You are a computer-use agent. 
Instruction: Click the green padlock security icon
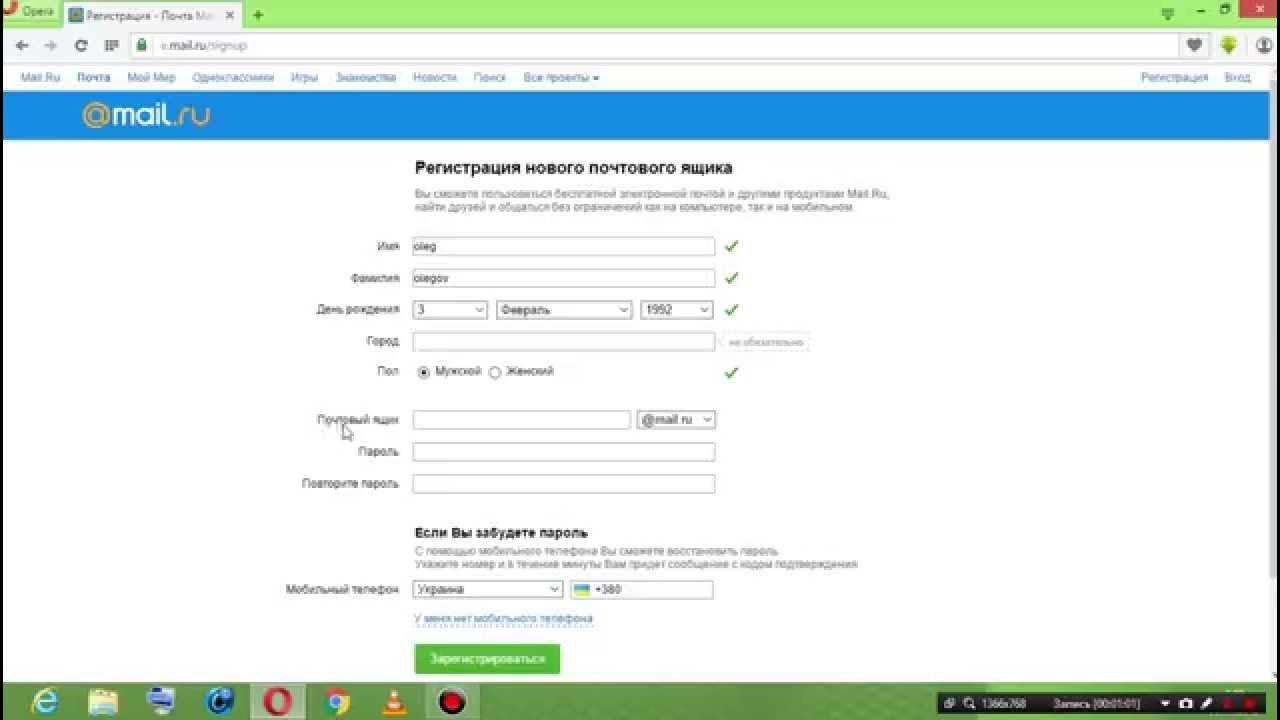coord(142,45)
